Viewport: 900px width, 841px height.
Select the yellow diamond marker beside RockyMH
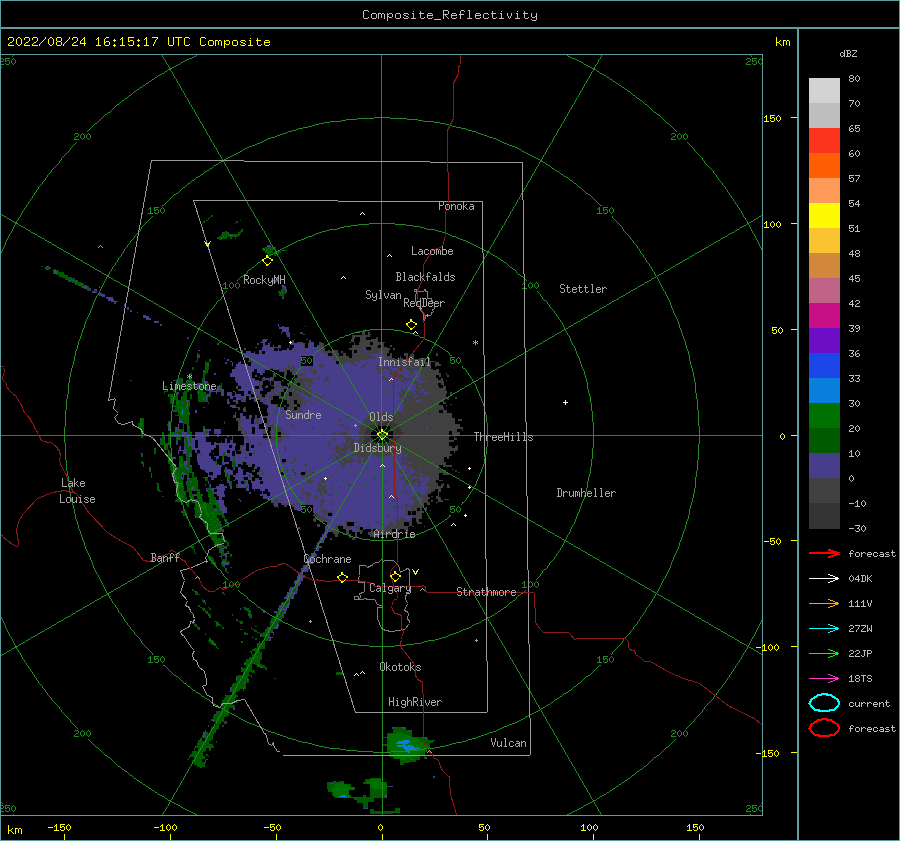(267, 261)
